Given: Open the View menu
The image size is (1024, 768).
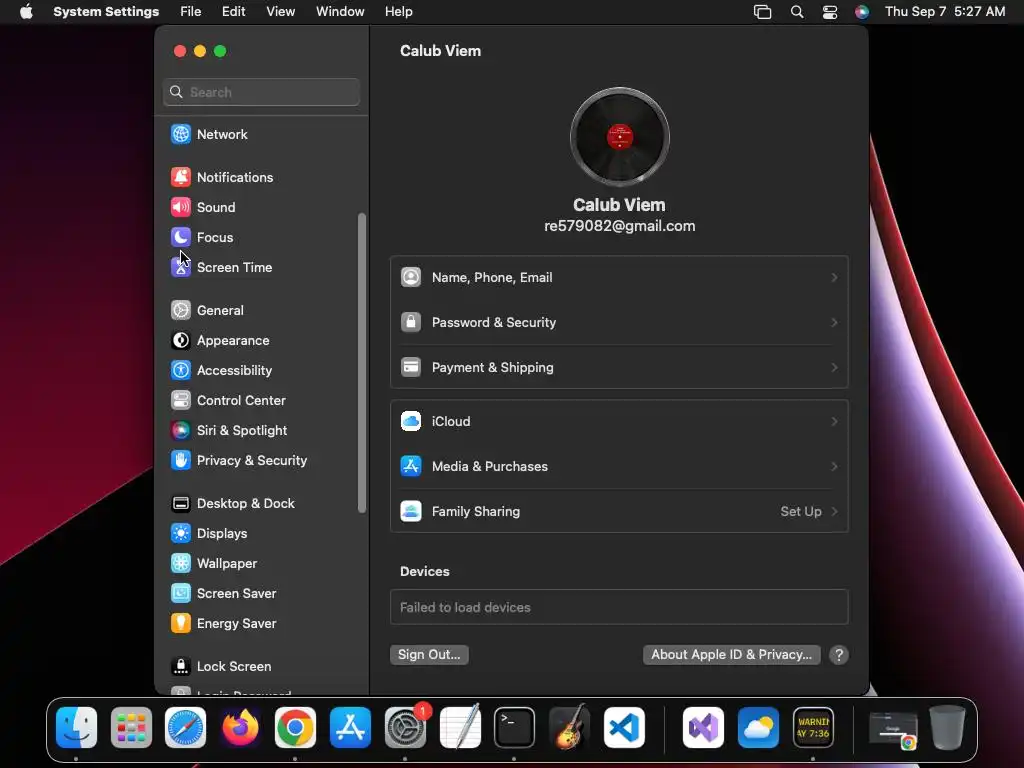Looking at the screenshot, I should (x=280, y=12).
